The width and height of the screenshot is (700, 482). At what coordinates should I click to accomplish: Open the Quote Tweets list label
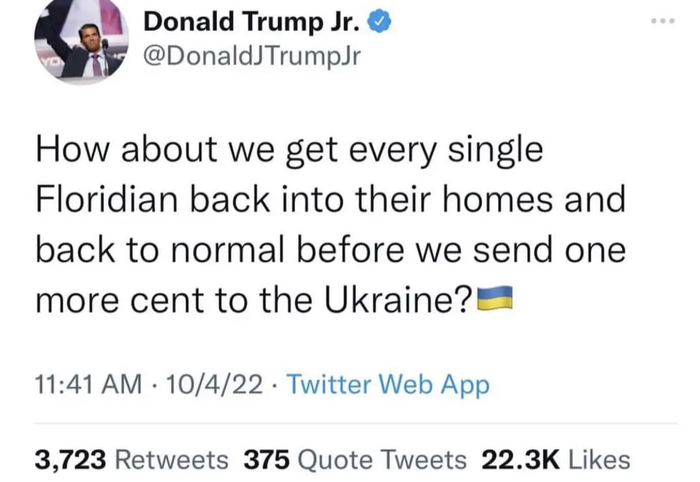pos(383,459)
